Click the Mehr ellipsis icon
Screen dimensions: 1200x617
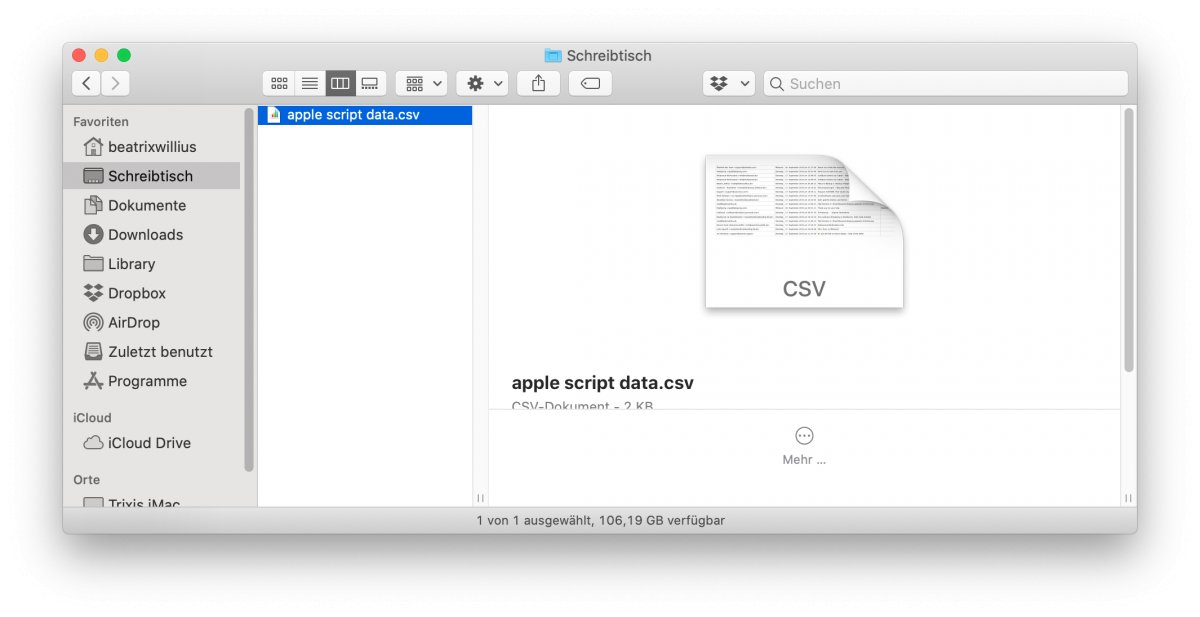[x=804, y=436]
